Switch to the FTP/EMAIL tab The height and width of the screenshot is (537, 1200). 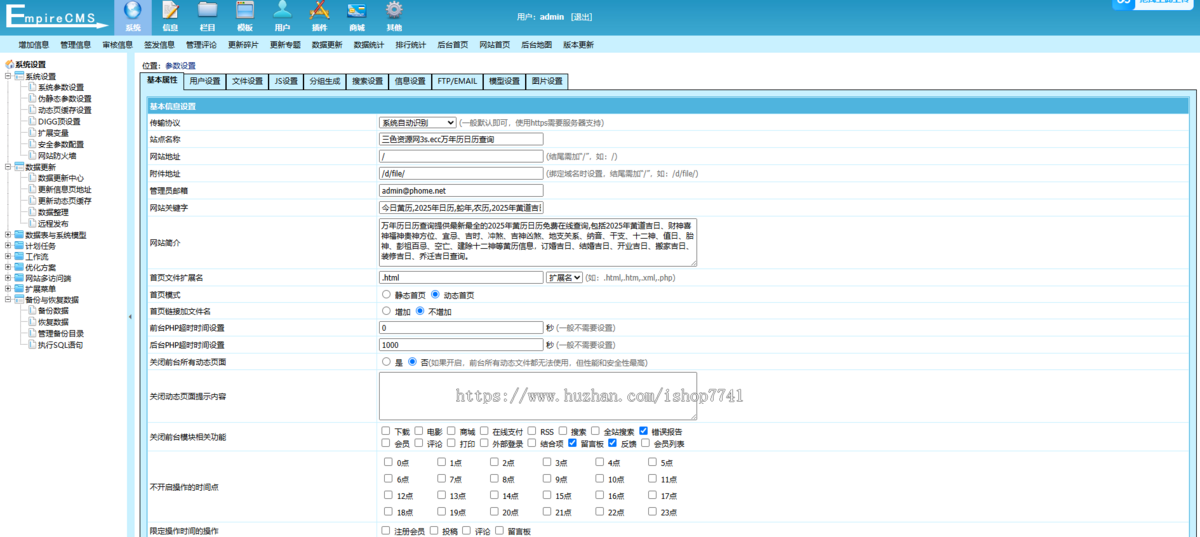click(x=457, y=82)
